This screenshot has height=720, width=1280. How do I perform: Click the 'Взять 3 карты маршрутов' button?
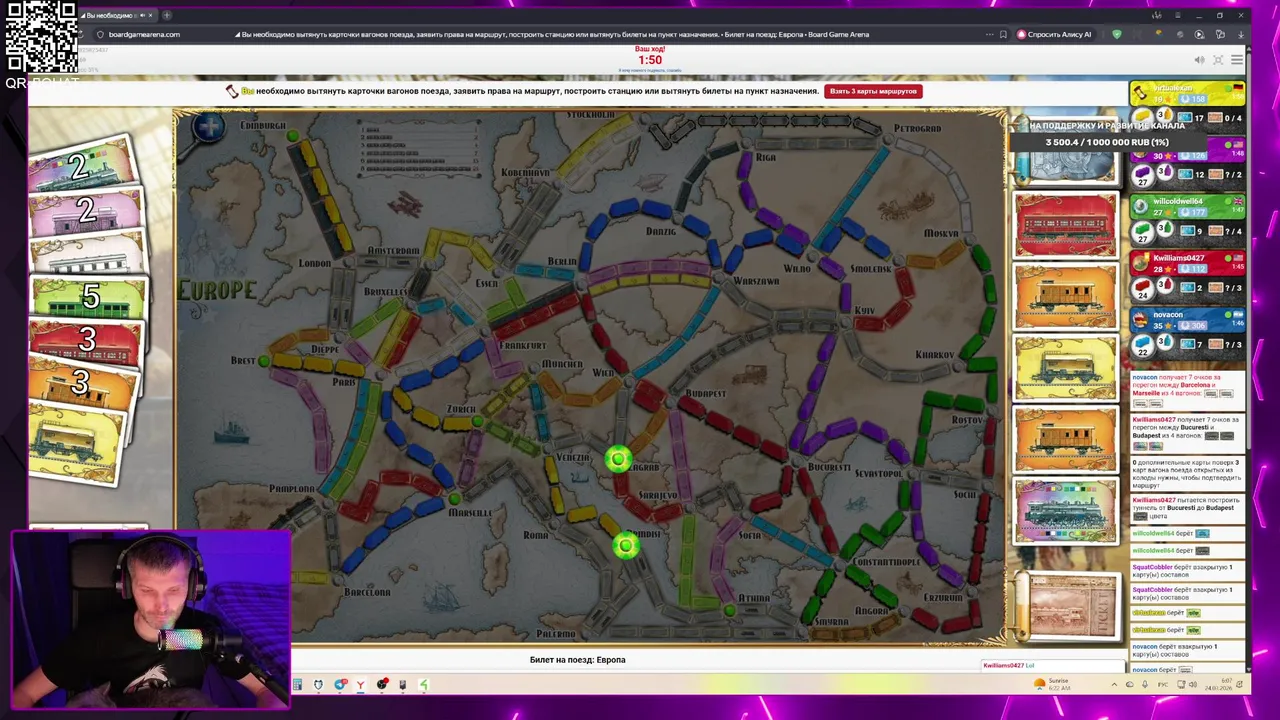873,91
